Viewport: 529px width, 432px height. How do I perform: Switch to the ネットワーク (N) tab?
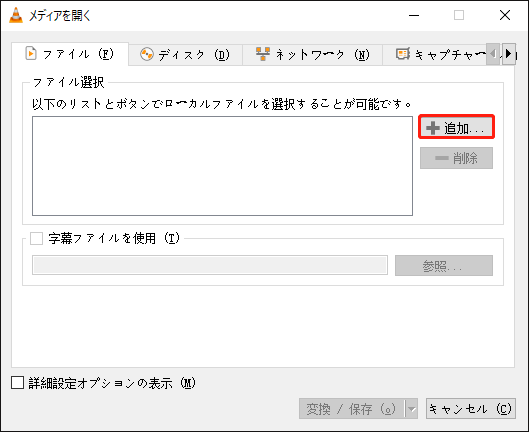[312, 55]
